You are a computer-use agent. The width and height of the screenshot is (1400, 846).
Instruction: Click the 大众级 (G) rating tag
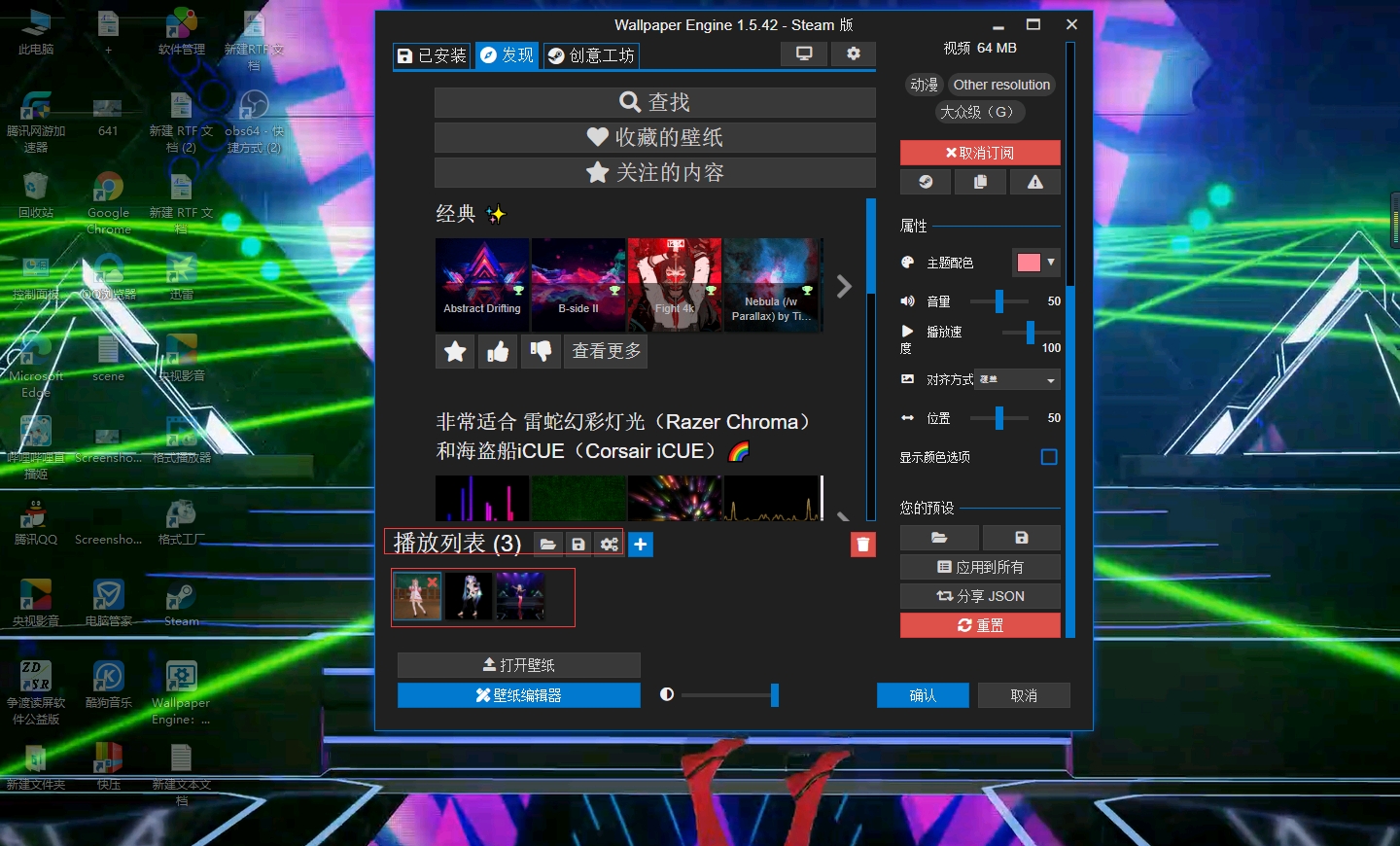point(980,112)
